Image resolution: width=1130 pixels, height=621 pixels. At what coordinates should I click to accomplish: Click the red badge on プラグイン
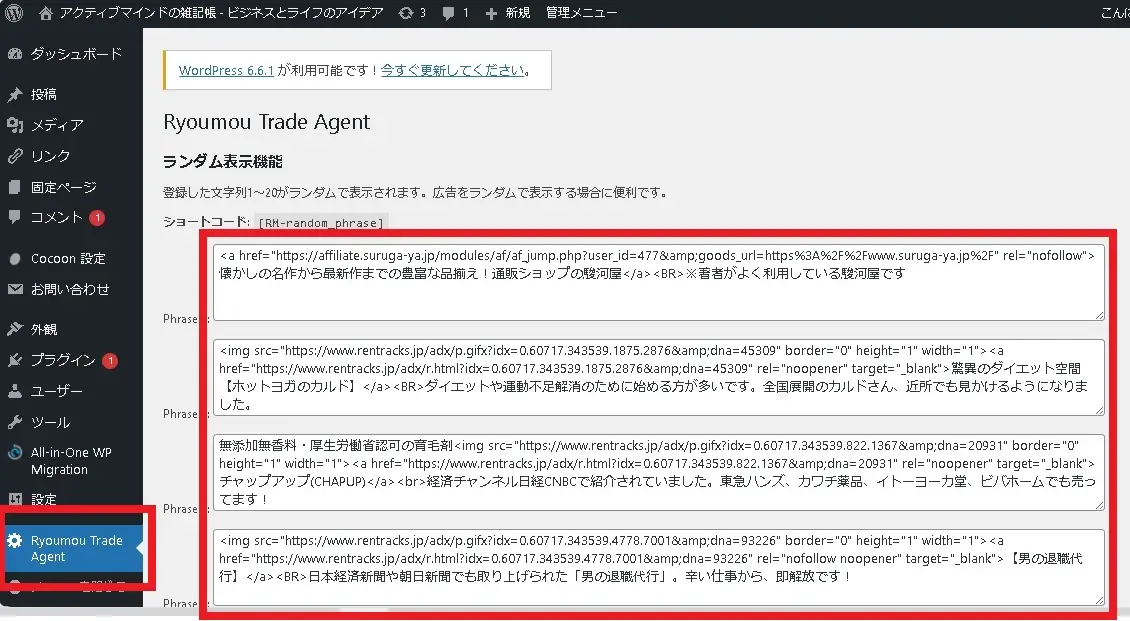110,361
